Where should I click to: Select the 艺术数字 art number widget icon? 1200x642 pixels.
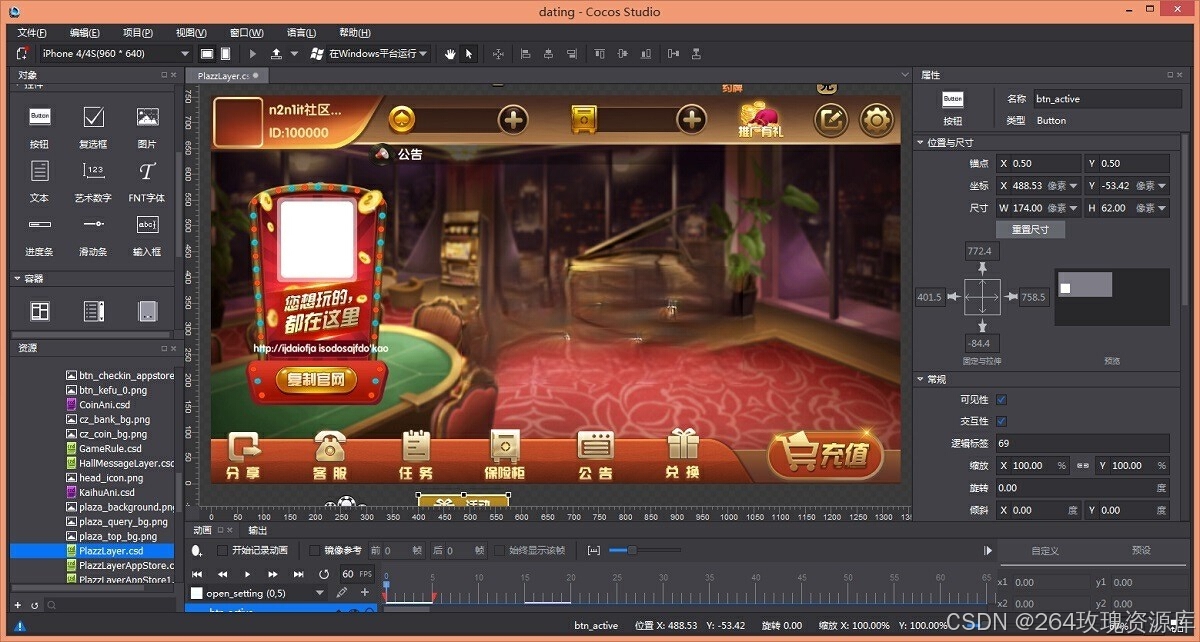(x=93, y=171)
